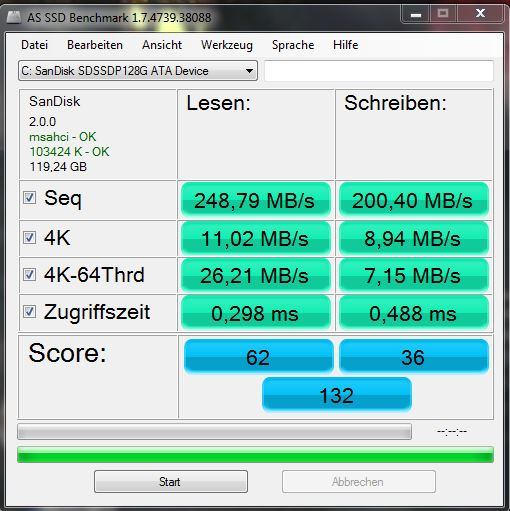
Task: Click the green overall progress bar
Action: coord(255,455)
